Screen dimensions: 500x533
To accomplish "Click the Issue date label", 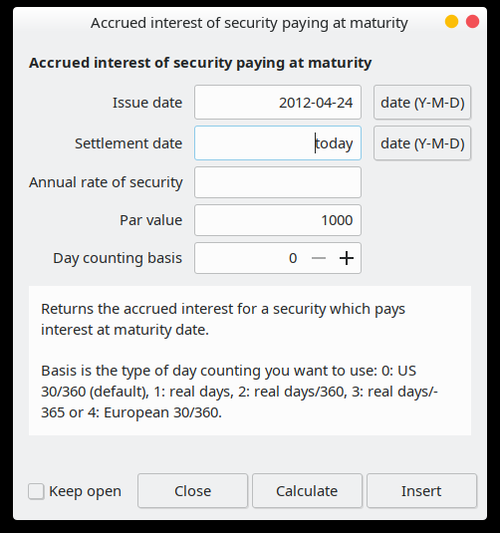I will pos(147,103).
